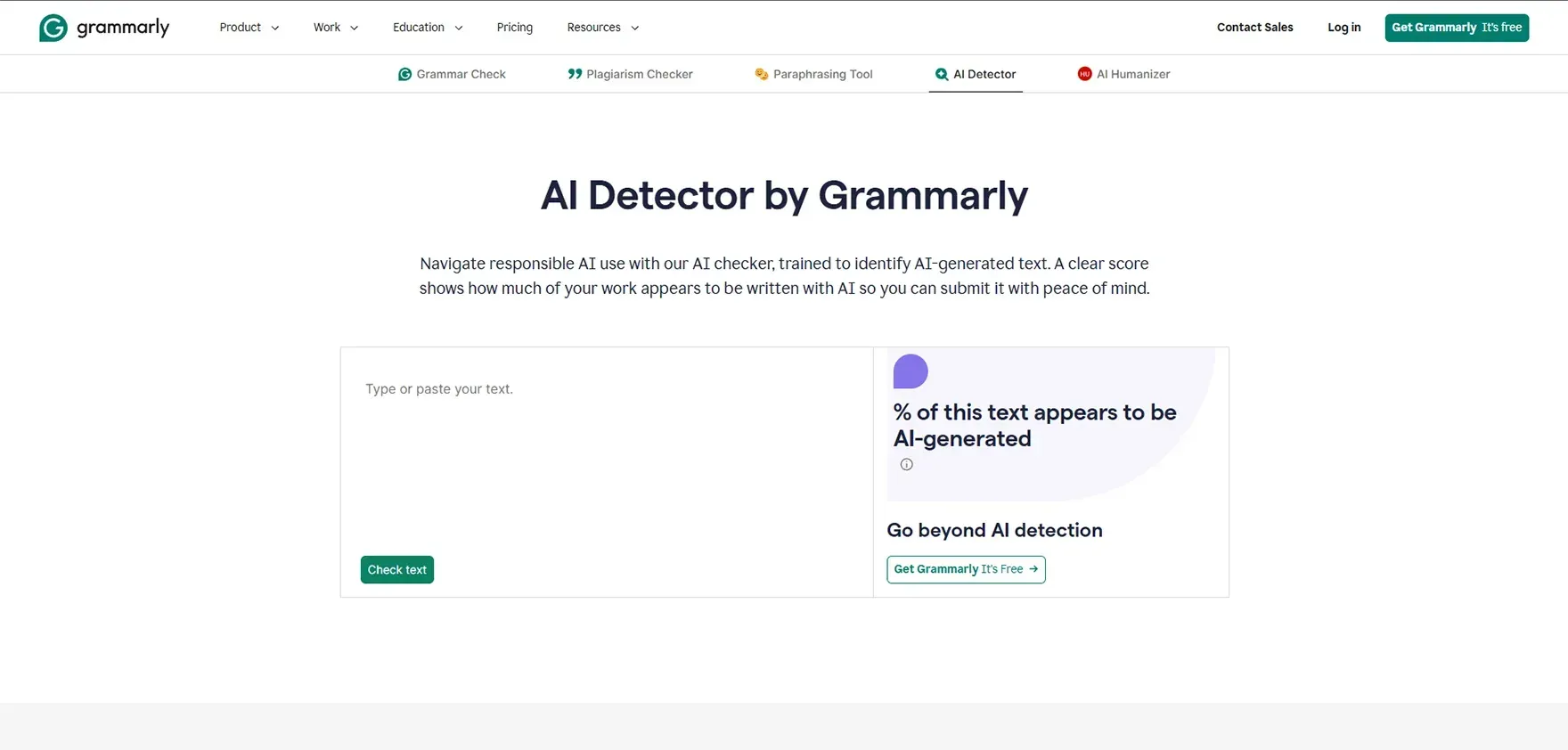The width and height of the screenshot is (1568, 750).
Task: Open the Contact Sales link
Action: tap(1254, 28)
